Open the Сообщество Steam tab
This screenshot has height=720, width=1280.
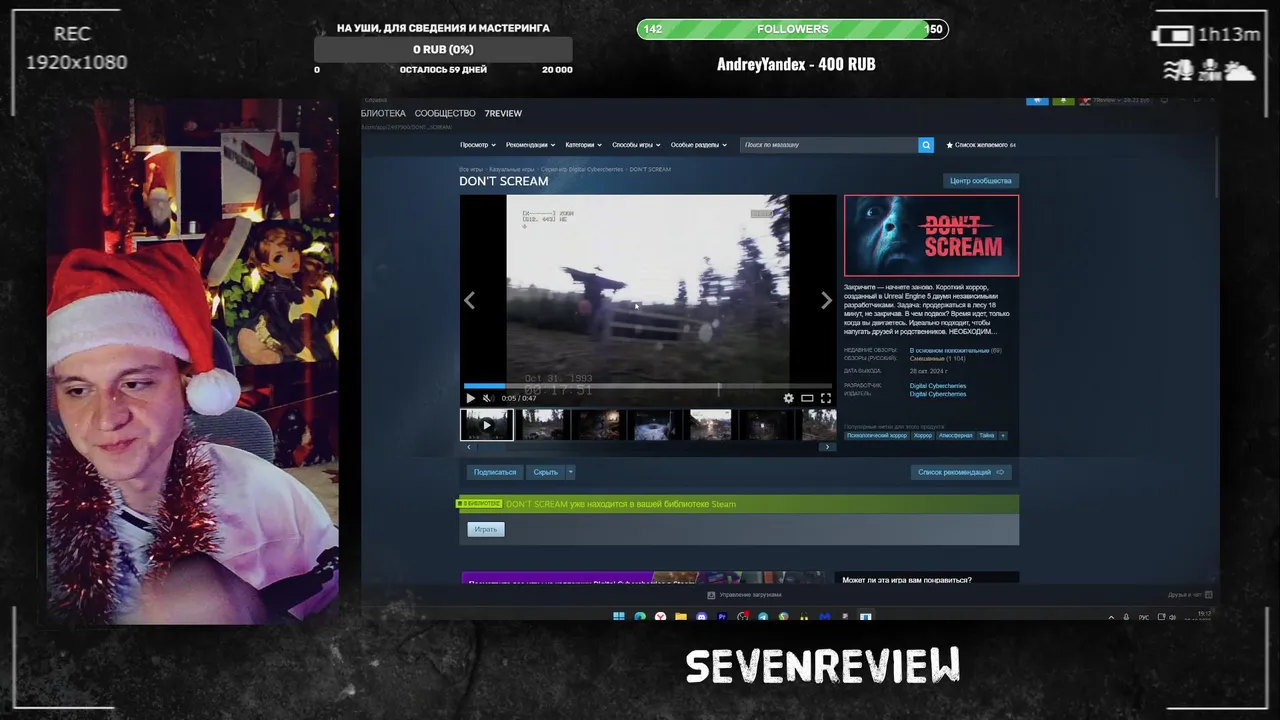445,113
